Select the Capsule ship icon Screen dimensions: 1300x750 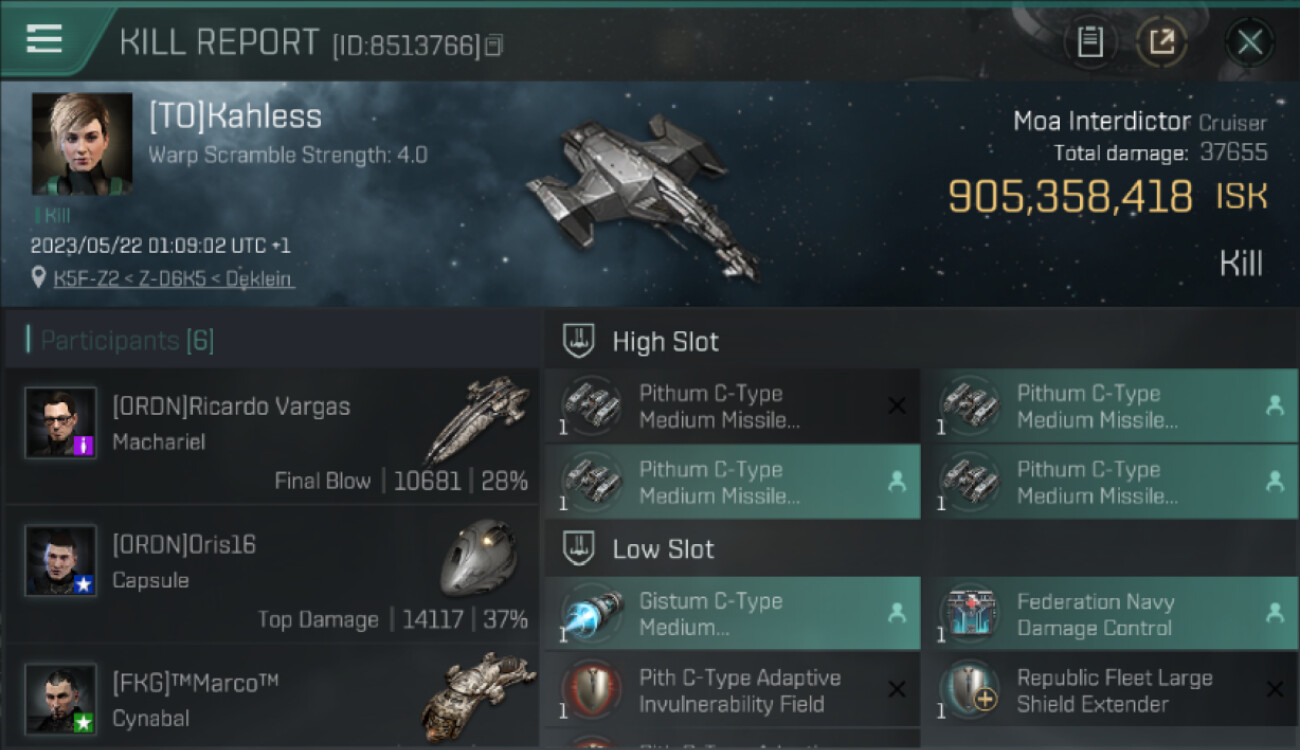[478, 556]
